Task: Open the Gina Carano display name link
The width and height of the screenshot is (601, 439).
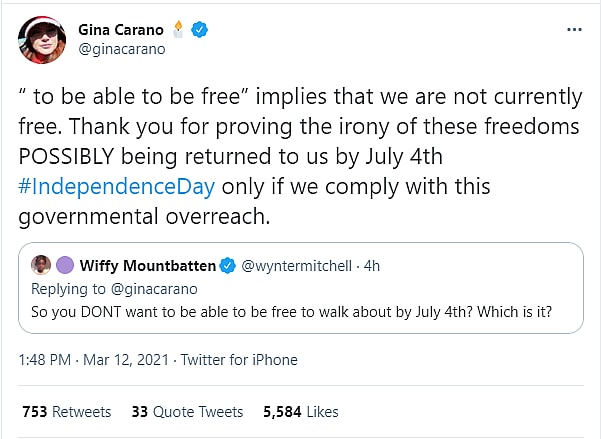Action: (x=124, y=29)
